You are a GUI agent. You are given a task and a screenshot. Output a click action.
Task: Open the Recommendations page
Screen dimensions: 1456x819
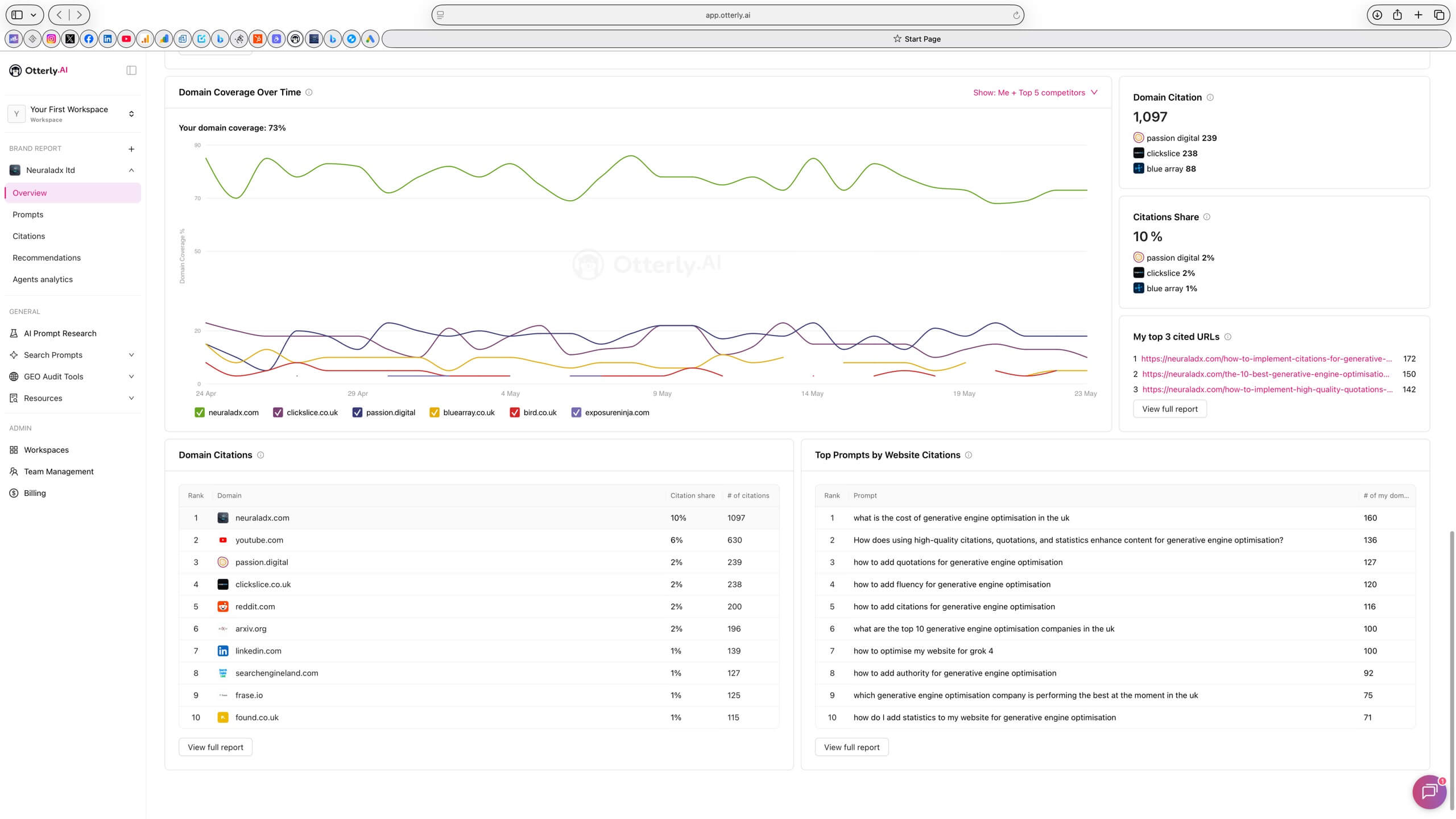click(47, 258)
